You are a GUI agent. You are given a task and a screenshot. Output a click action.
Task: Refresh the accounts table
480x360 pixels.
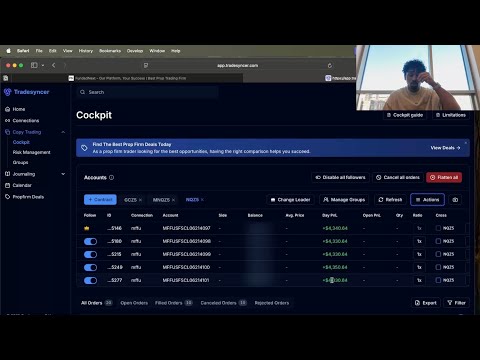coord(390,200)
